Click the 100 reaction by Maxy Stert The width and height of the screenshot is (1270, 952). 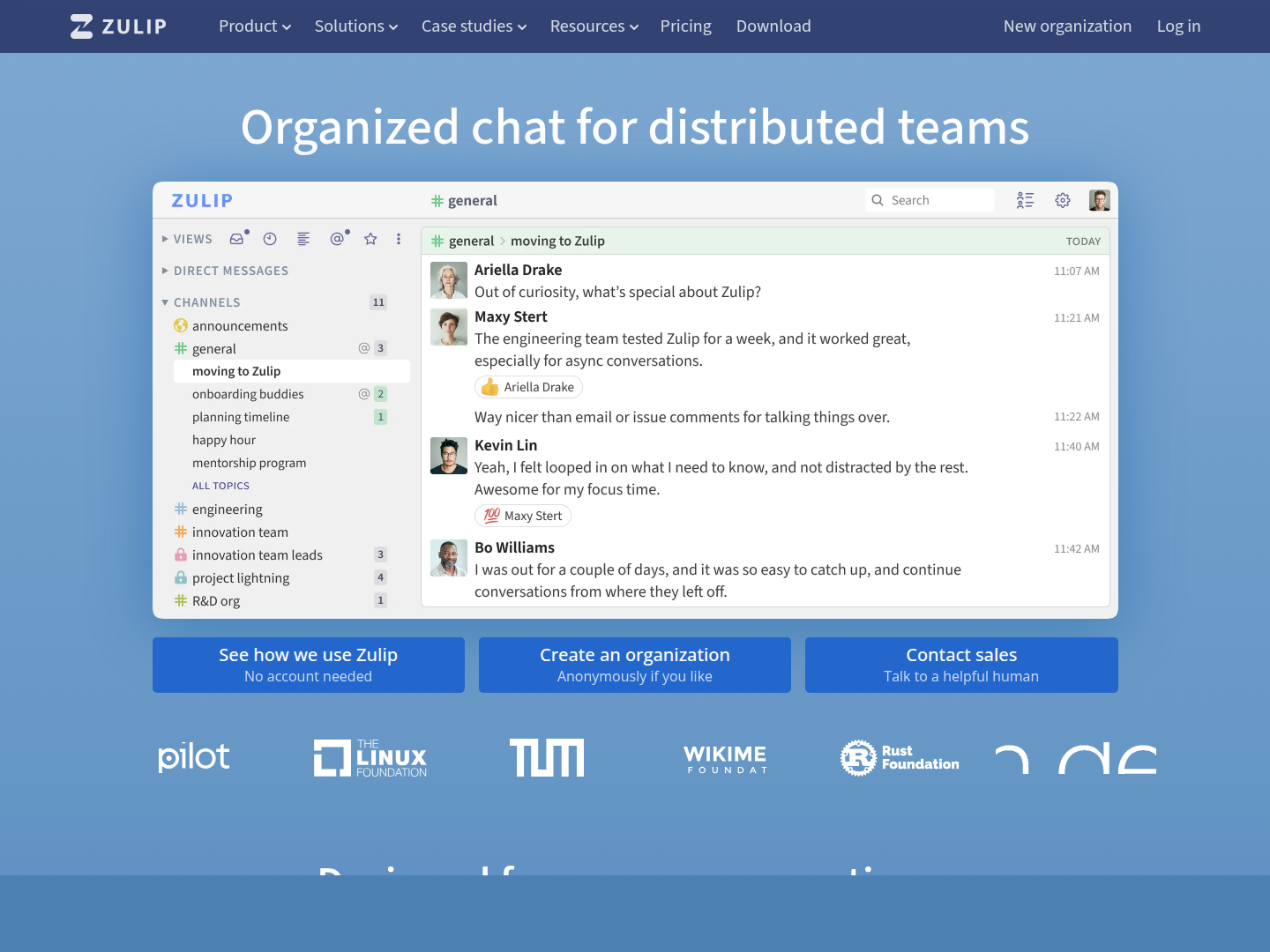[x=522, y=516]
